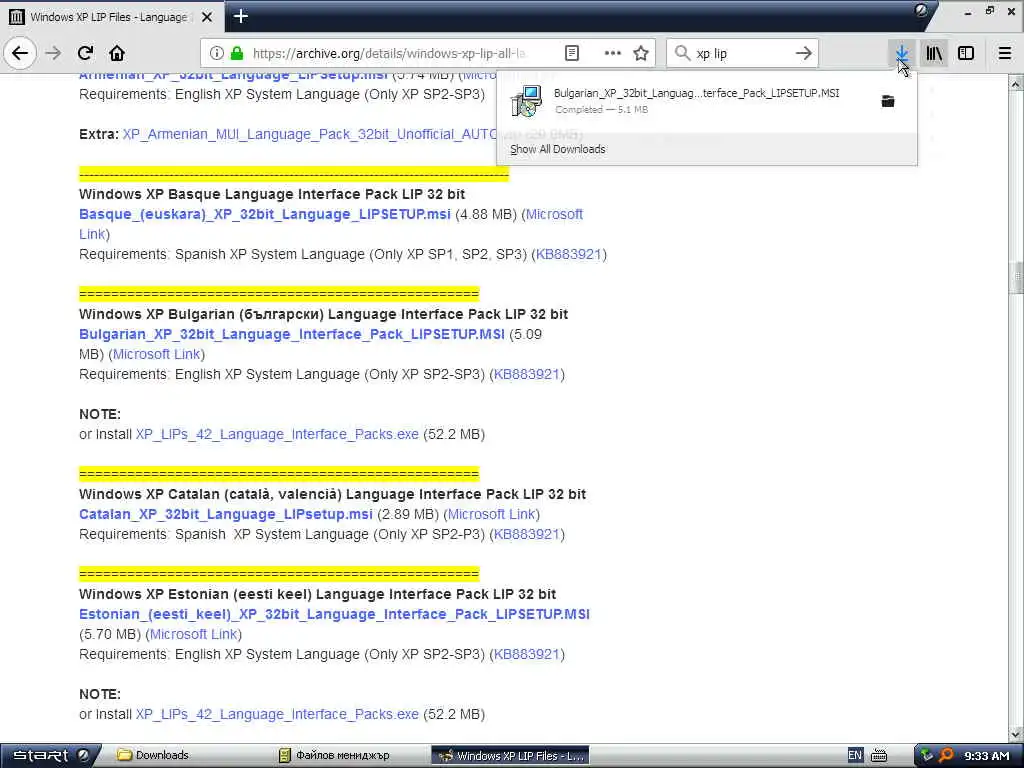
Task: Open XP_Armenian_MUI_Language_Pack extra link
Action: [310, 134]
